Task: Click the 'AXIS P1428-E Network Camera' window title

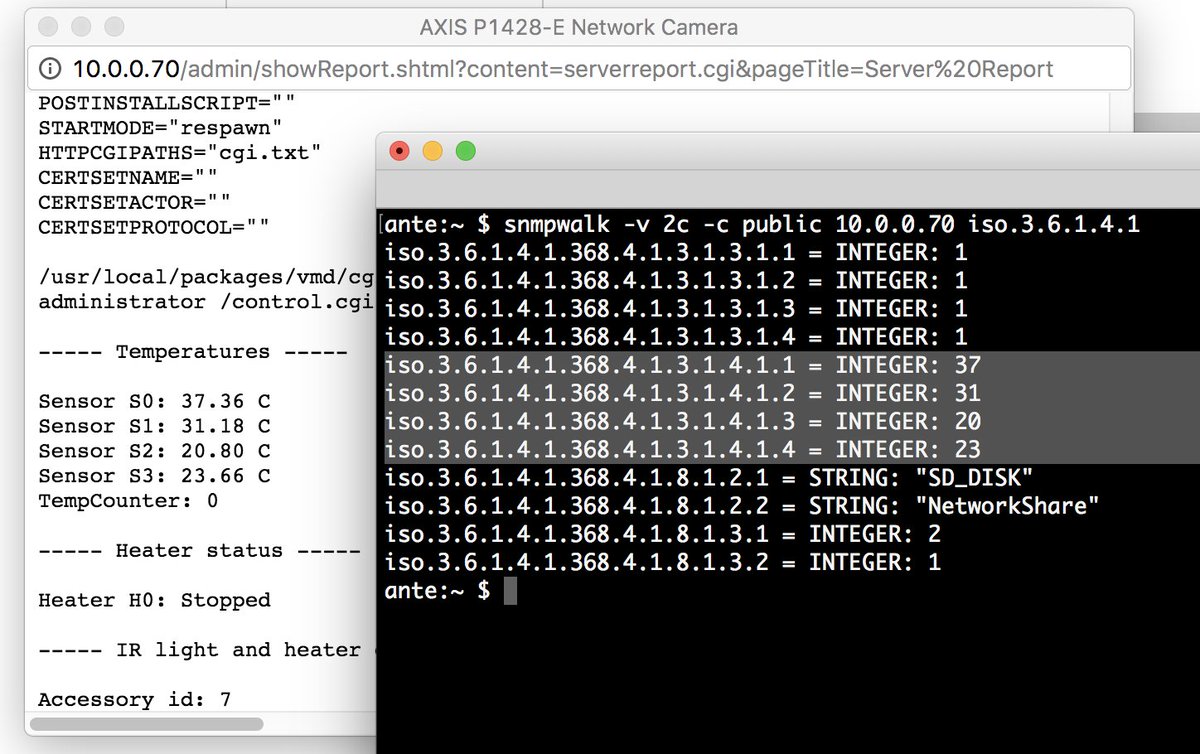Action: (578, 27)
